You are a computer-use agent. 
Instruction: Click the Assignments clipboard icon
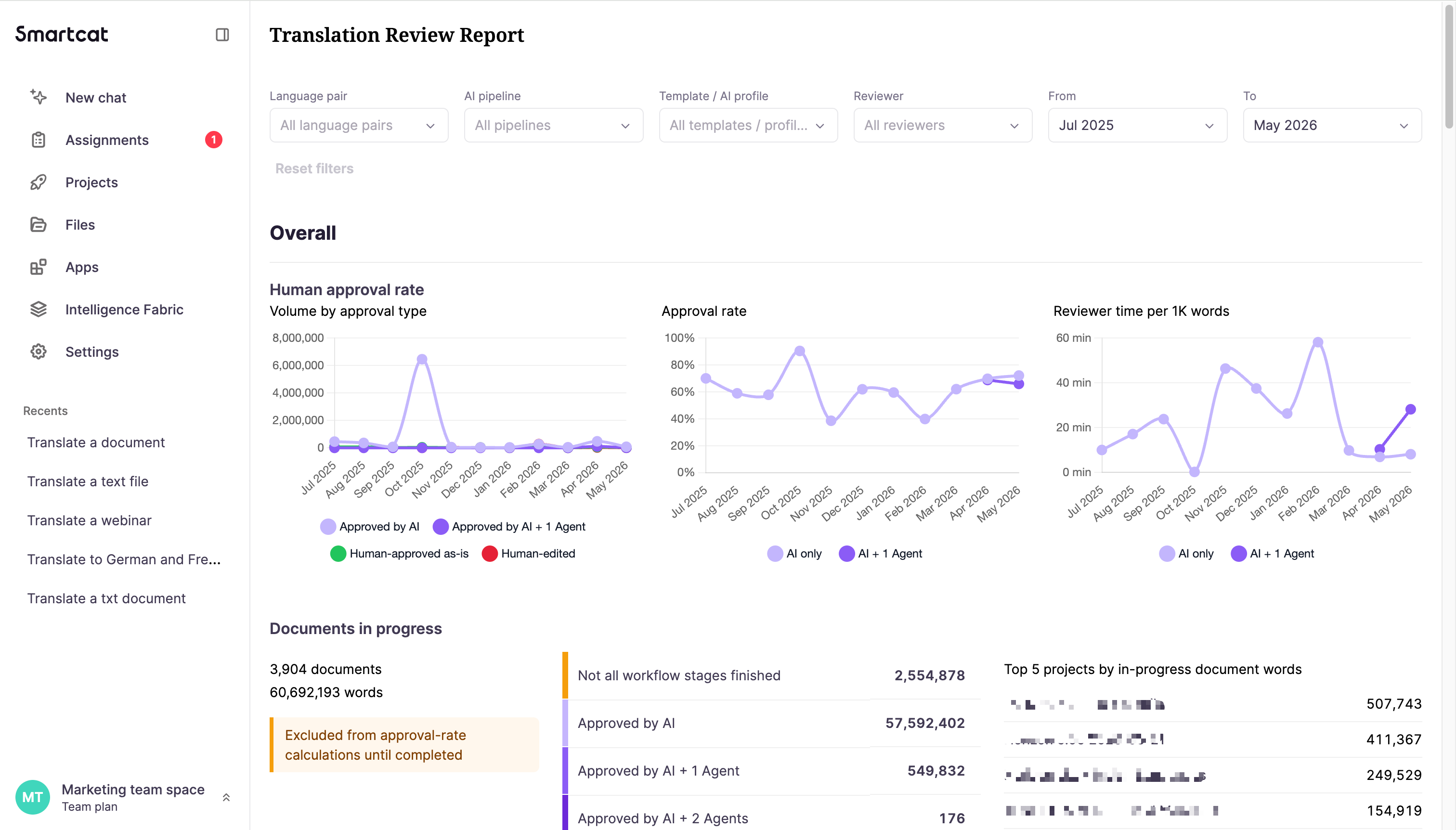pyautogui.click(x=38, y=140)
